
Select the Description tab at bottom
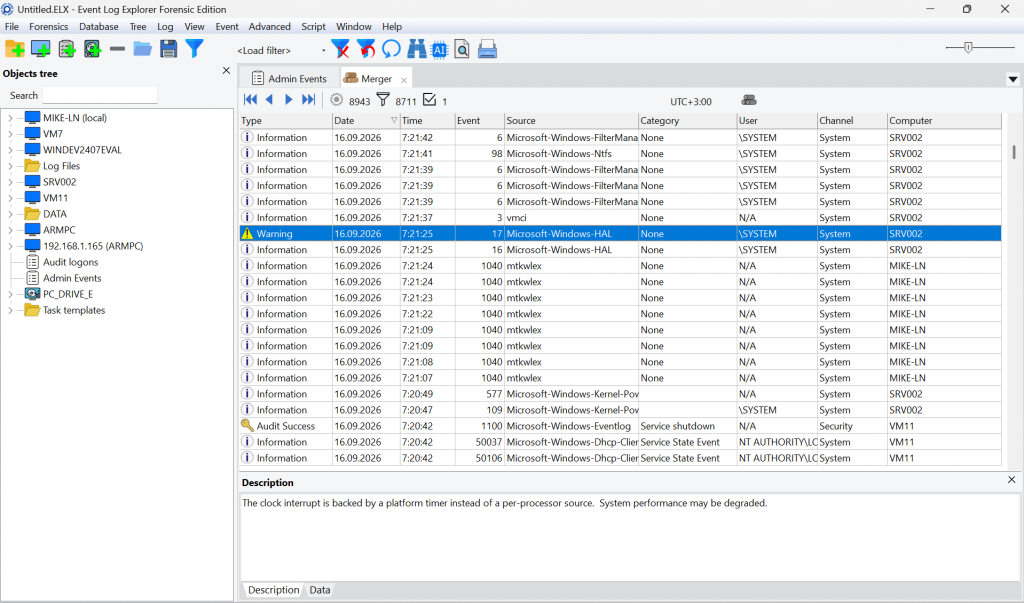pyautogui.click(x=273, y=590)
